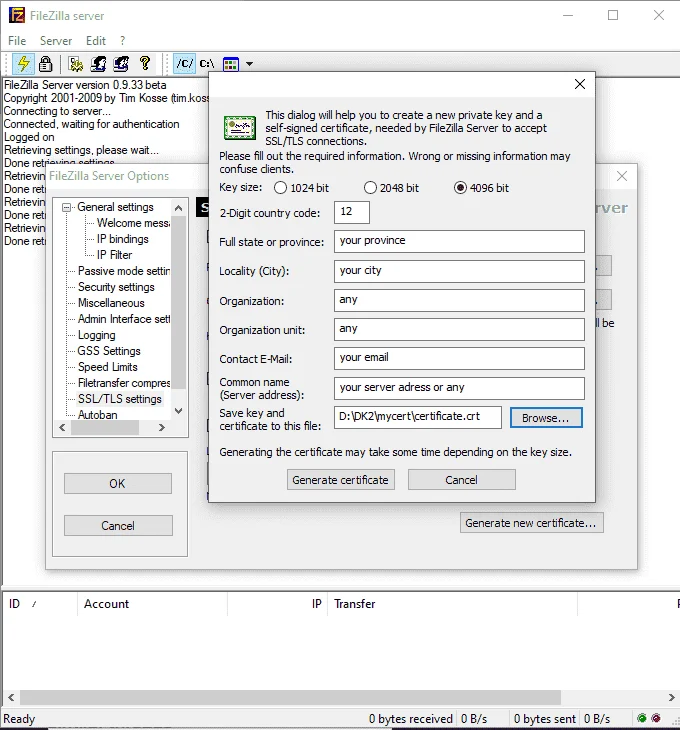The width and height of the screenshot is (680, 730).
Task: Click the certificate file path field
Action: click(x=418, y=417)
